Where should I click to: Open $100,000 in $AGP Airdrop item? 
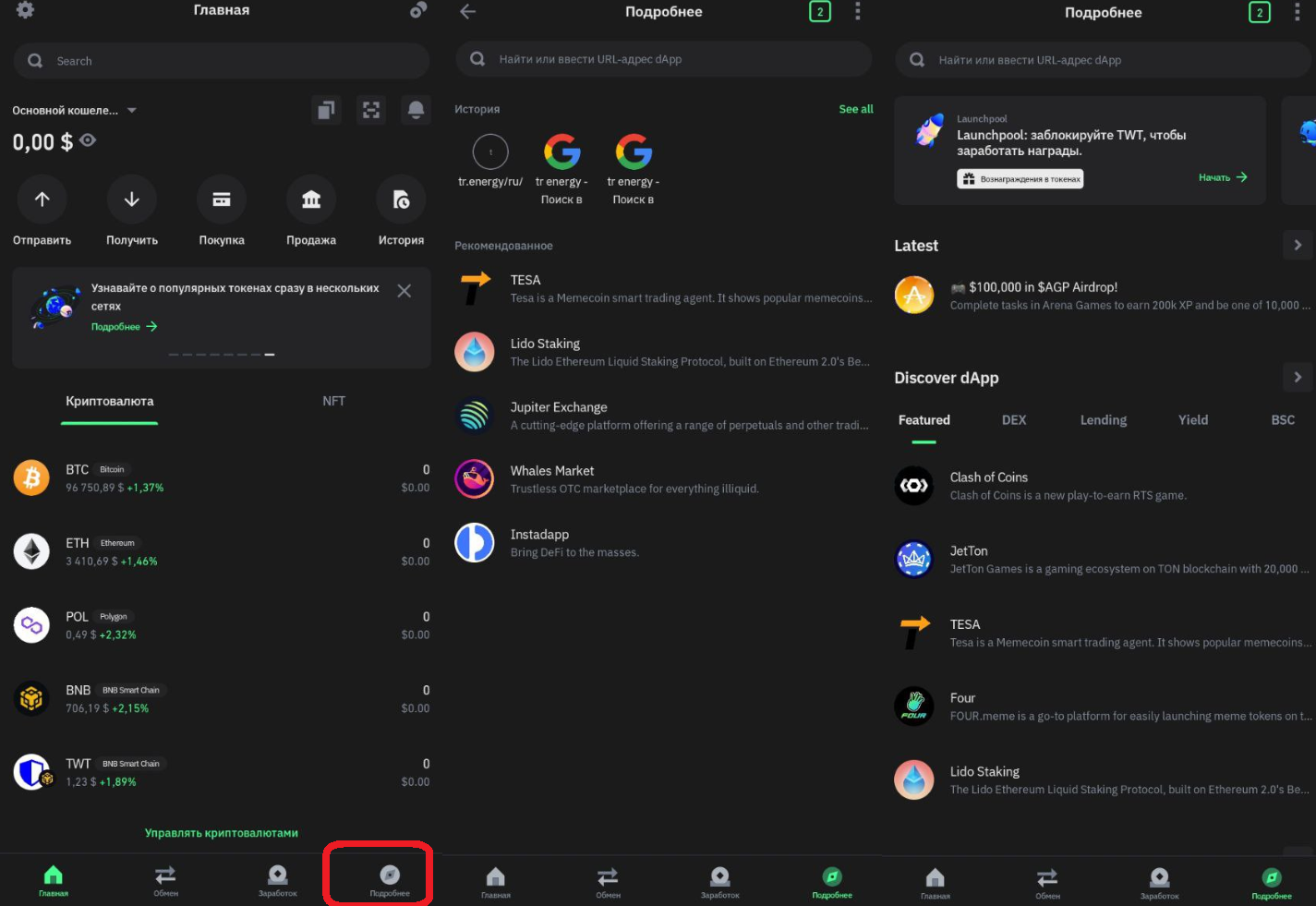(1103, 296)
